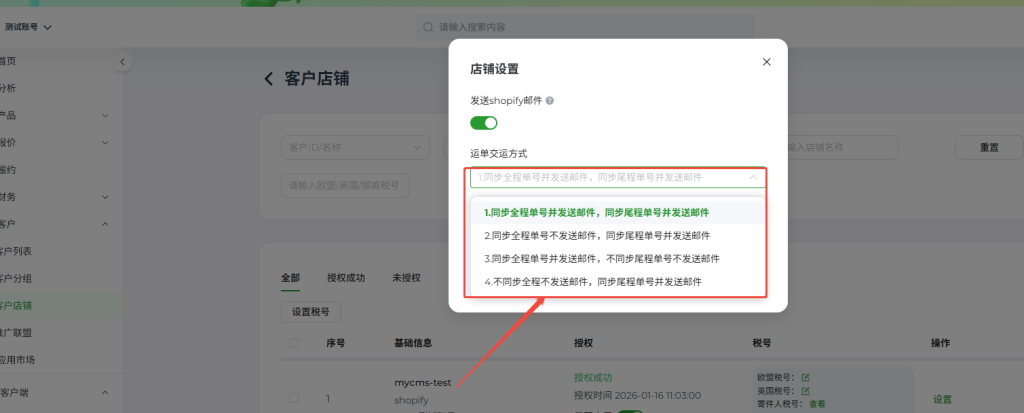1024x413 pixels.
Task: Click the 重置 button
Action: 988,147
